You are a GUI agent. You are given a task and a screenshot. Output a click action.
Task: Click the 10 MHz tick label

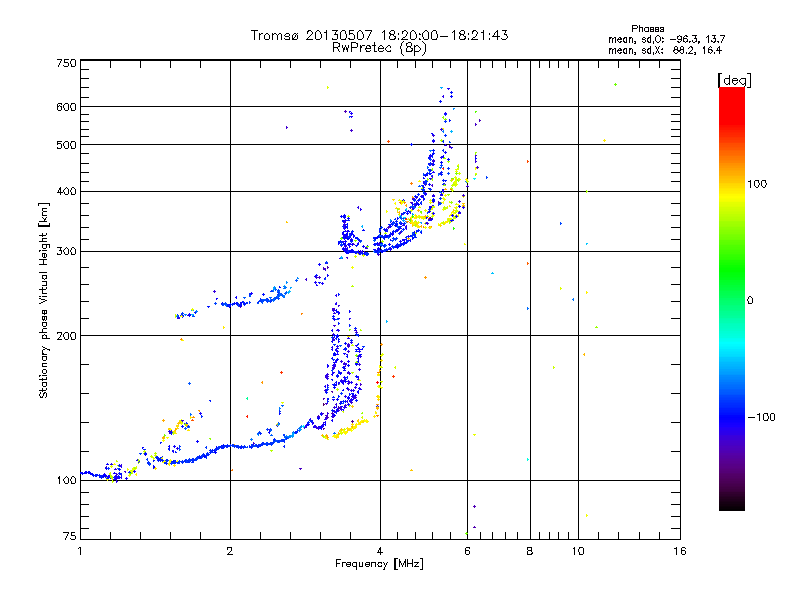tap(578, 551)
